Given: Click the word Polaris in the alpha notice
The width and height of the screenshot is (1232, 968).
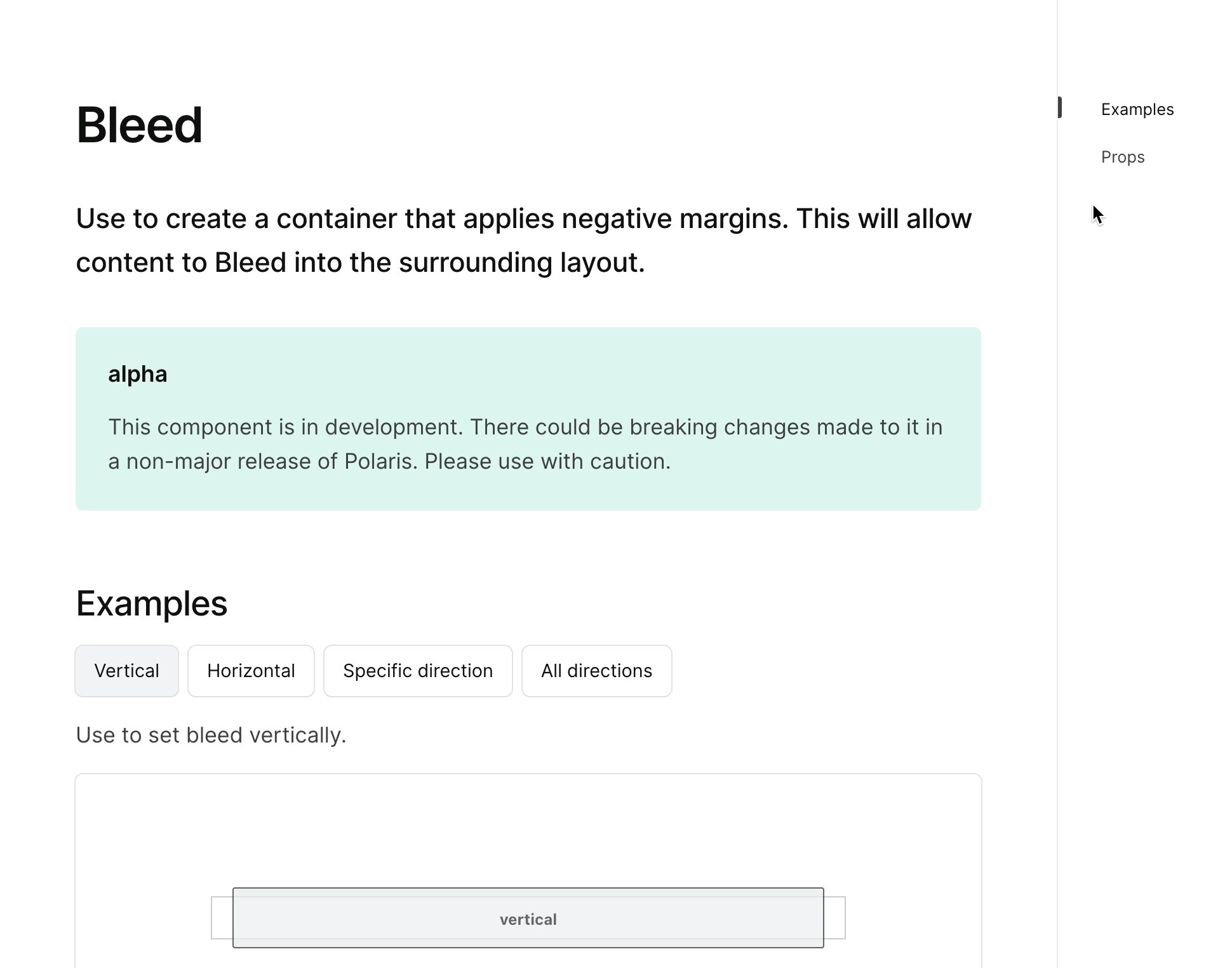Looking at the screenshot, I should (380, 461).
